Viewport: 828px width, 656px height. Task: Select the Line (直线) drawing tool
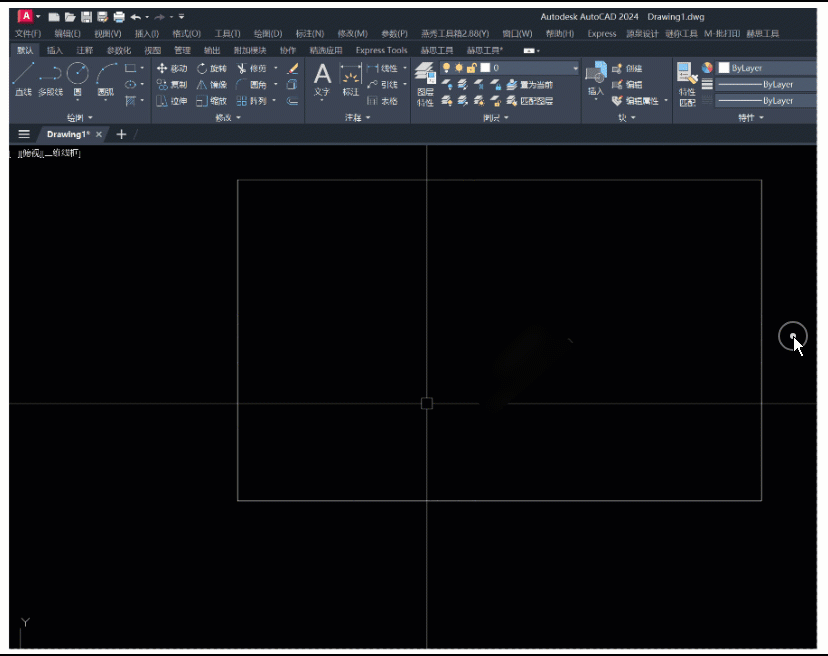pos(23,79)
